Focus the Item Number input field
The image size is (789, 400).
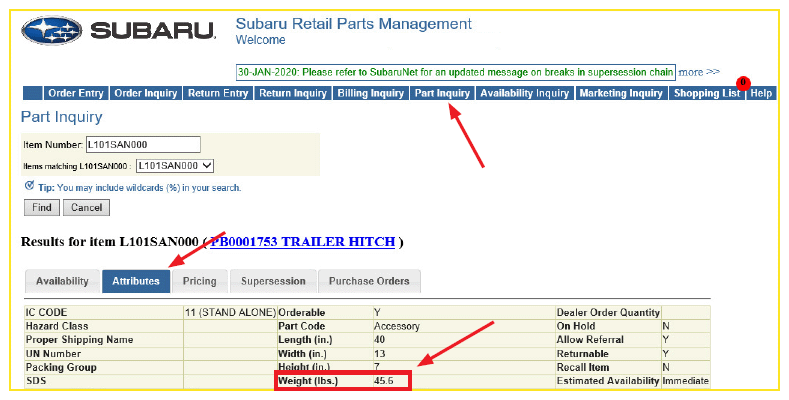tap(143, 144)
